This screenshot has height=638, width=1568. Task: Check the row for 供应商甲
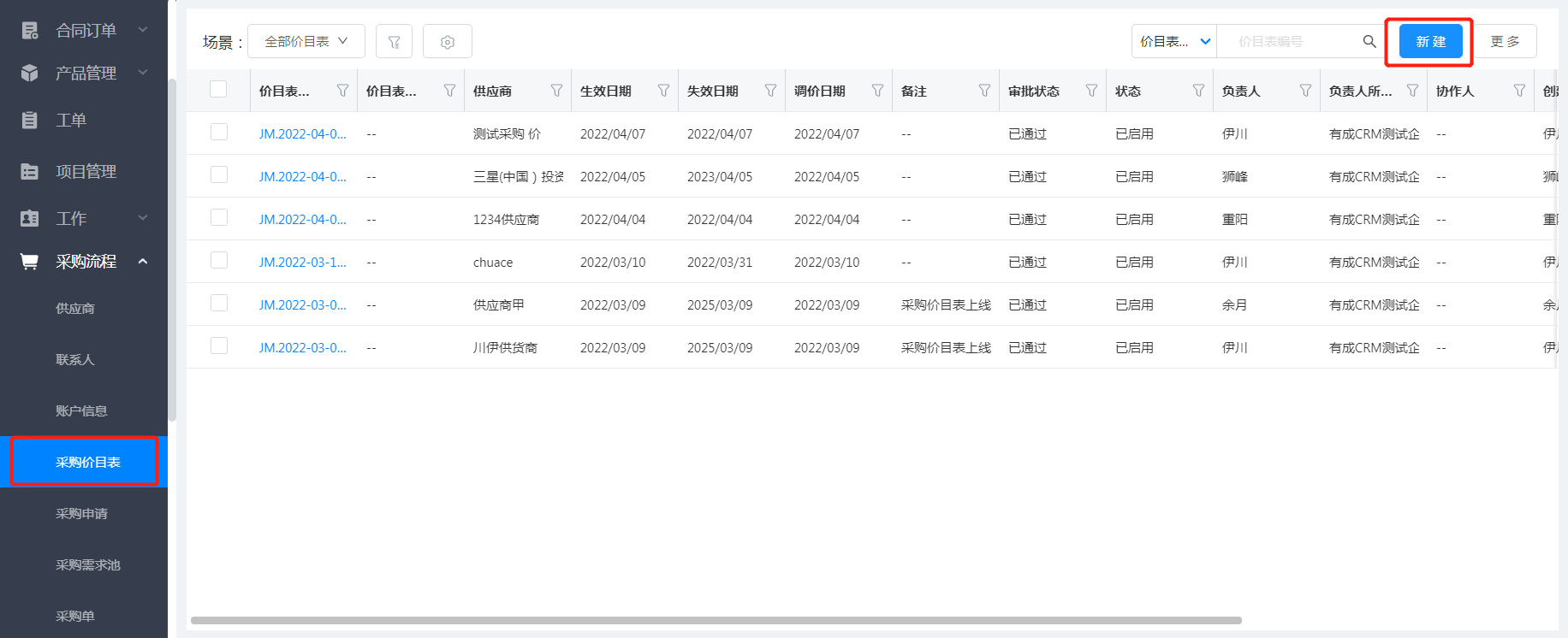[219, 303]
